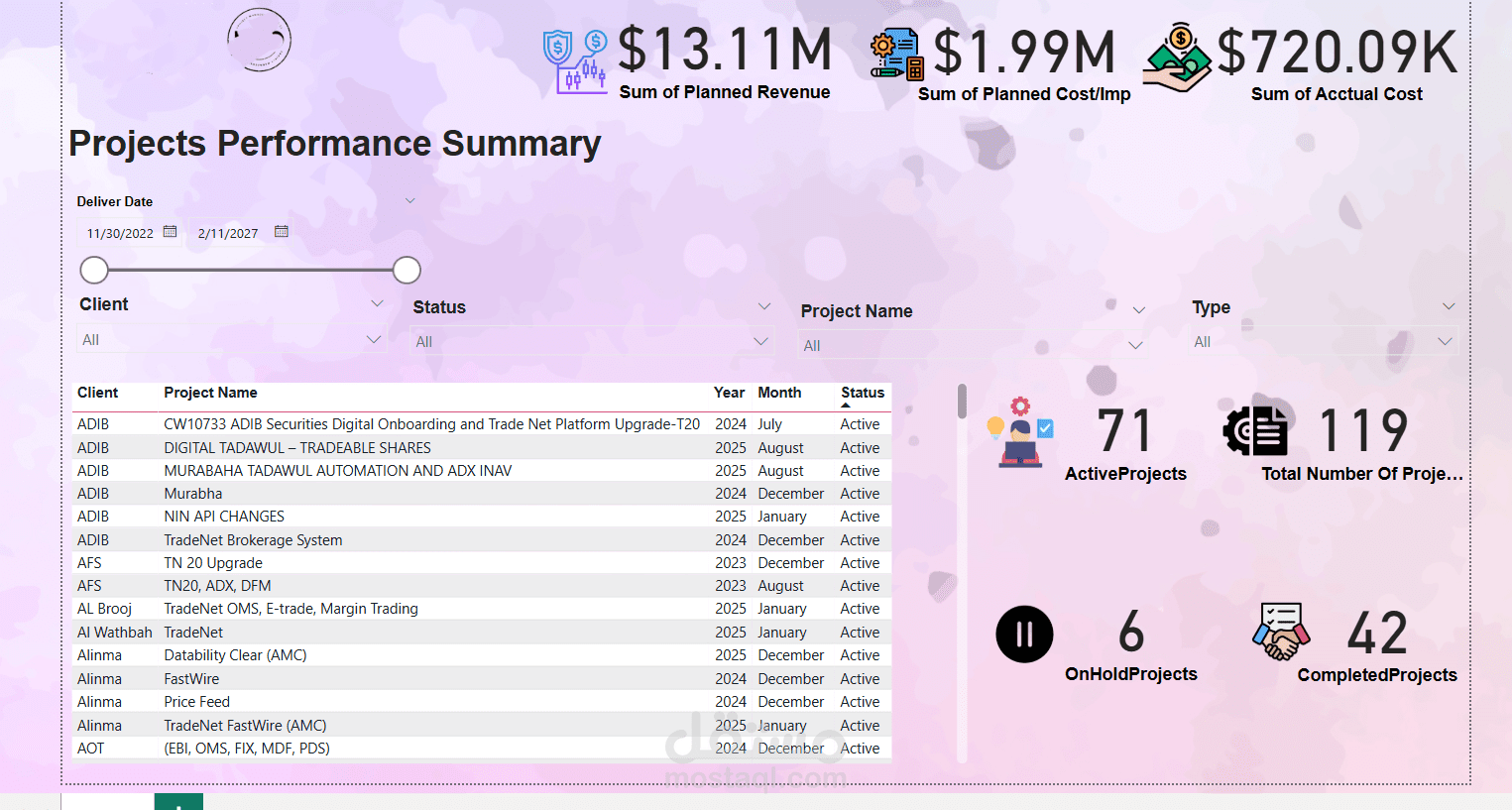1512x810 pixels.
Task: Collapse the Status slicer header chevron
Action: coord(764,306)
